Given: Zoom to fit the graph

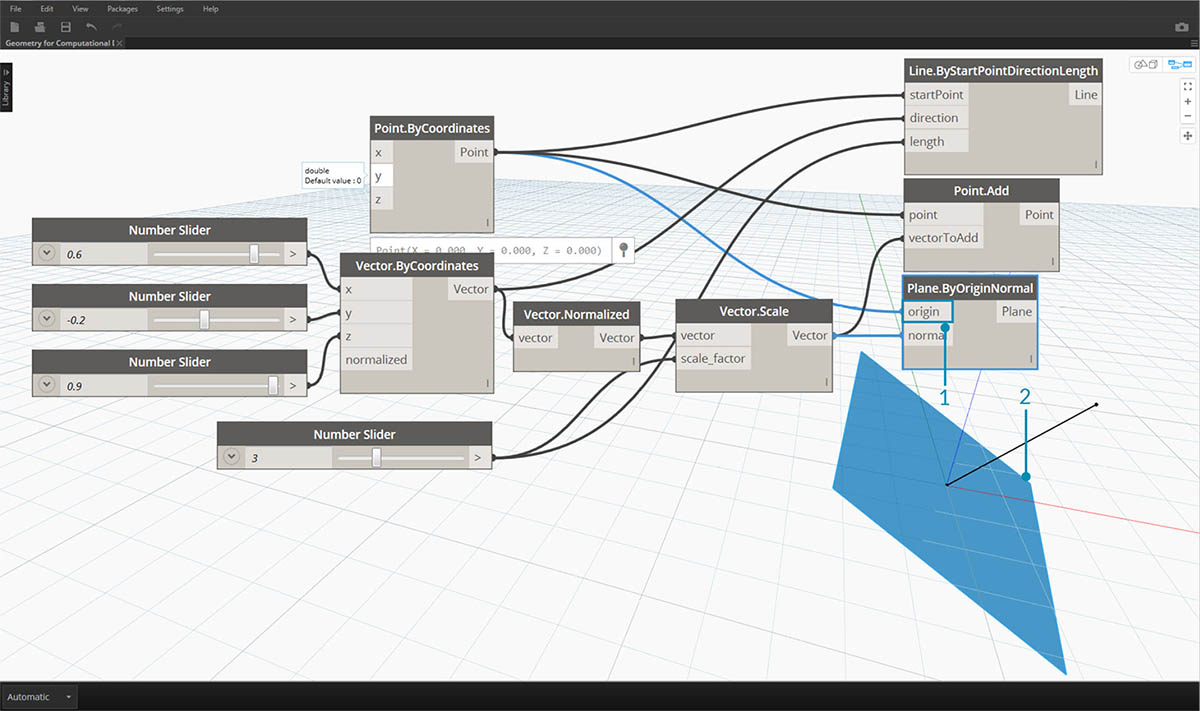Looking at the screenshot, I should click(x=1188, y=86).
